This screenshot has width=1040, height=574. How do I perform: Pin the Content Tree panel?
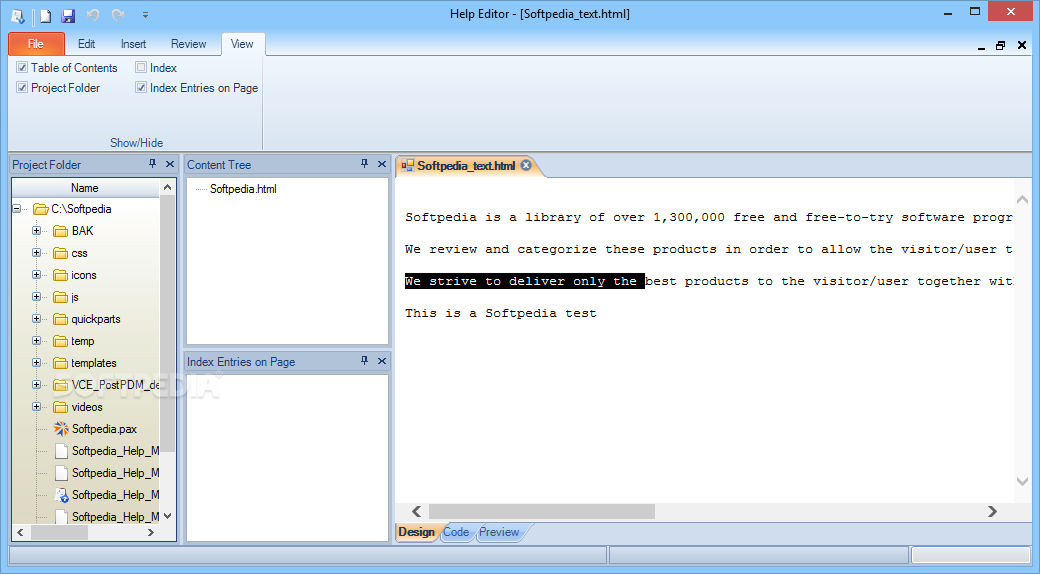click(x=364, y=164)
